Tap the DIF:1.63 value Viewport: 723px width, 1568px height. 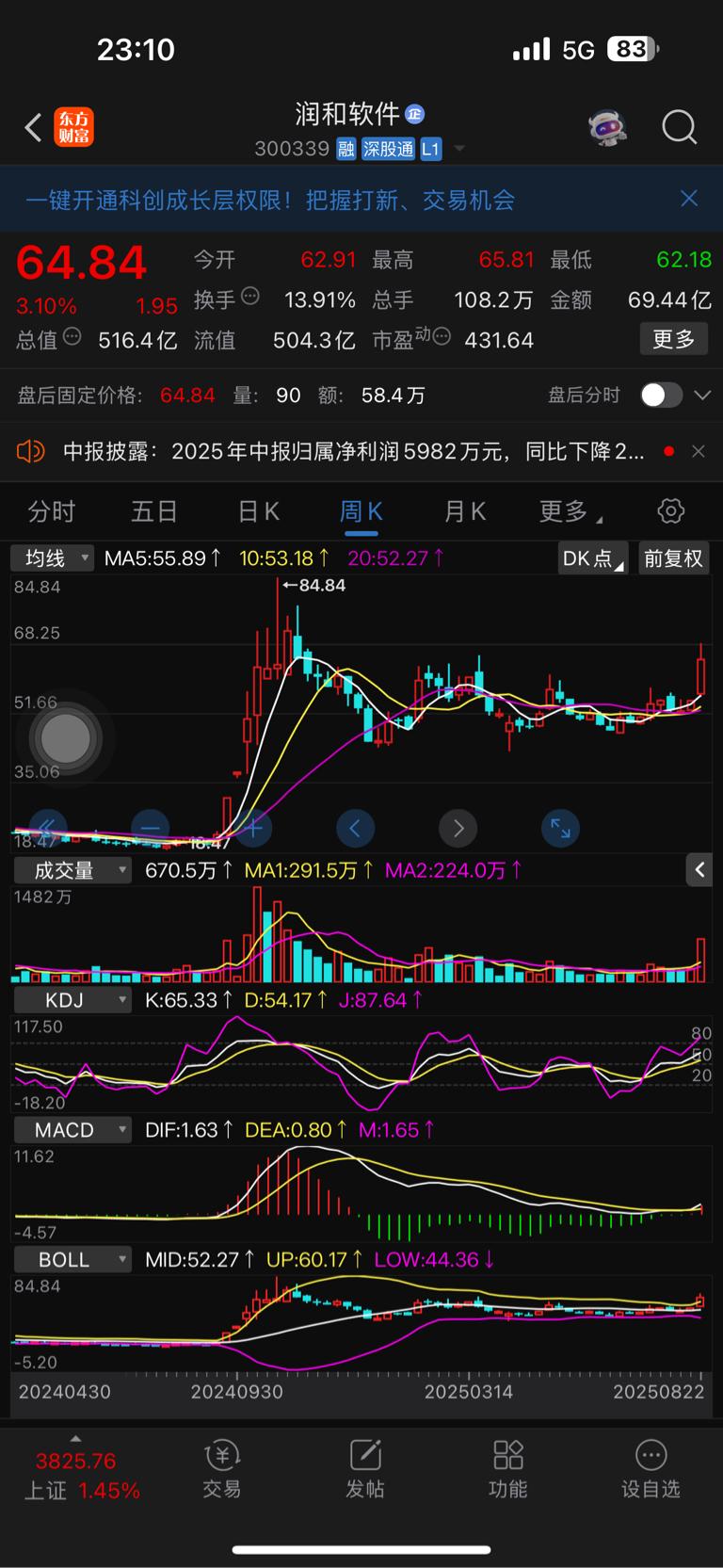(188, 1130)
